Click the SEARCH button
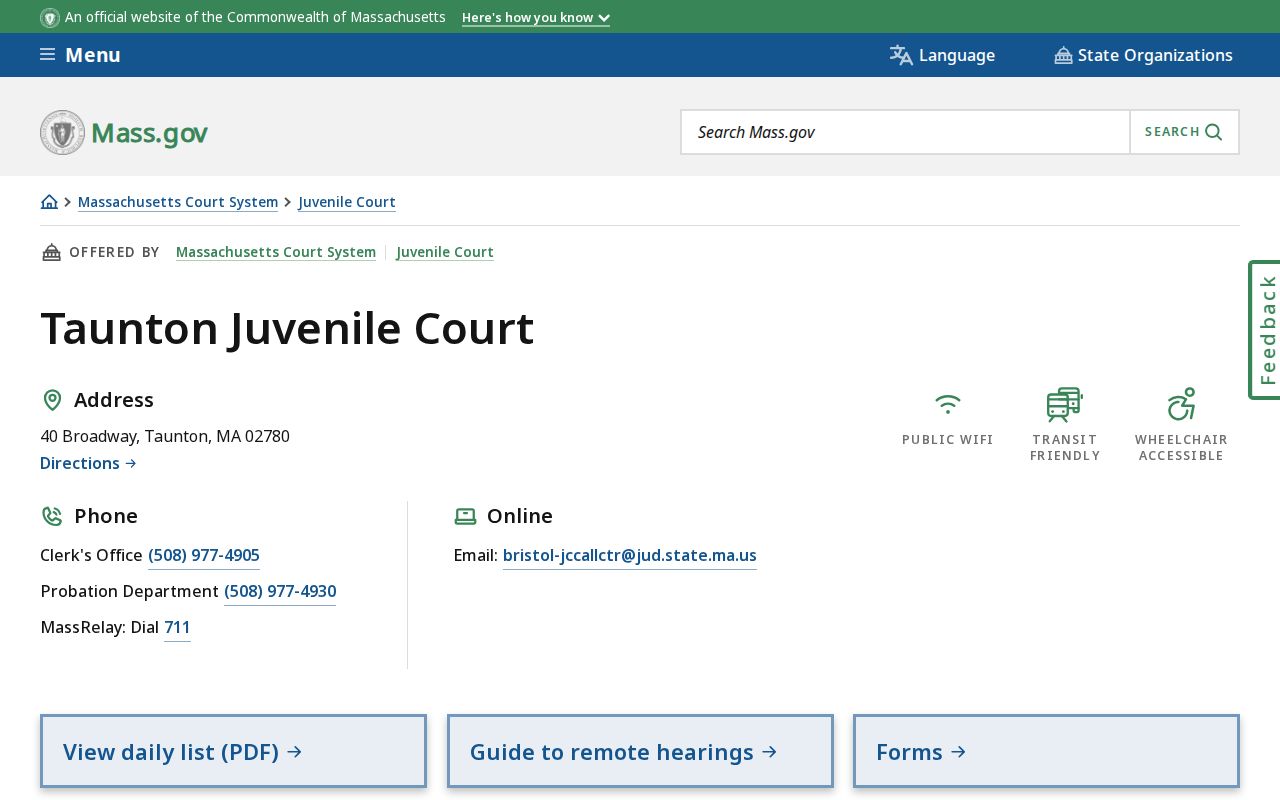 click(1184, 132)
